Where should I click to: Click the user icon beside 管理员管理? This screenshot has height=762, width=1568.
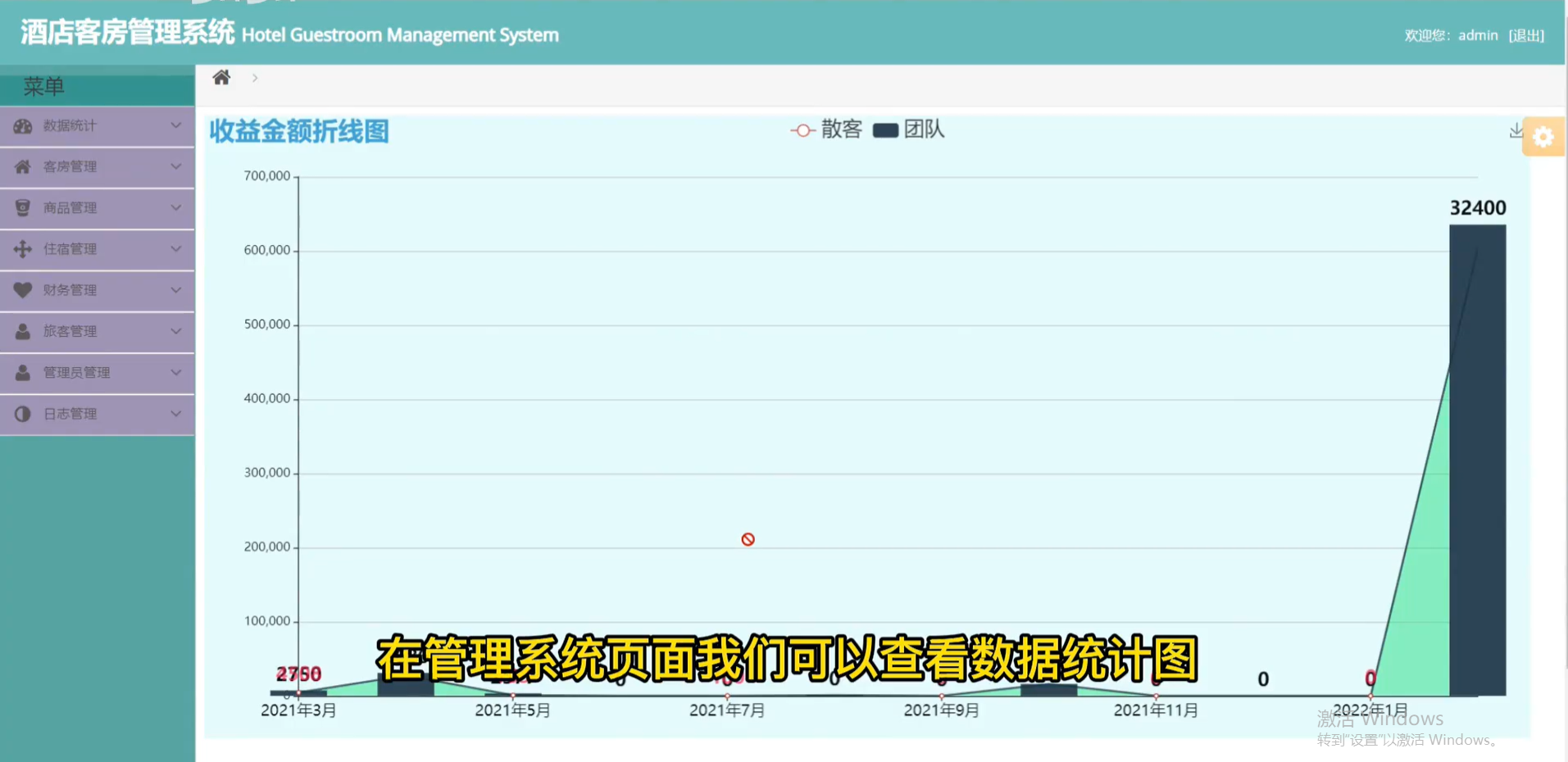coord(23,373)
